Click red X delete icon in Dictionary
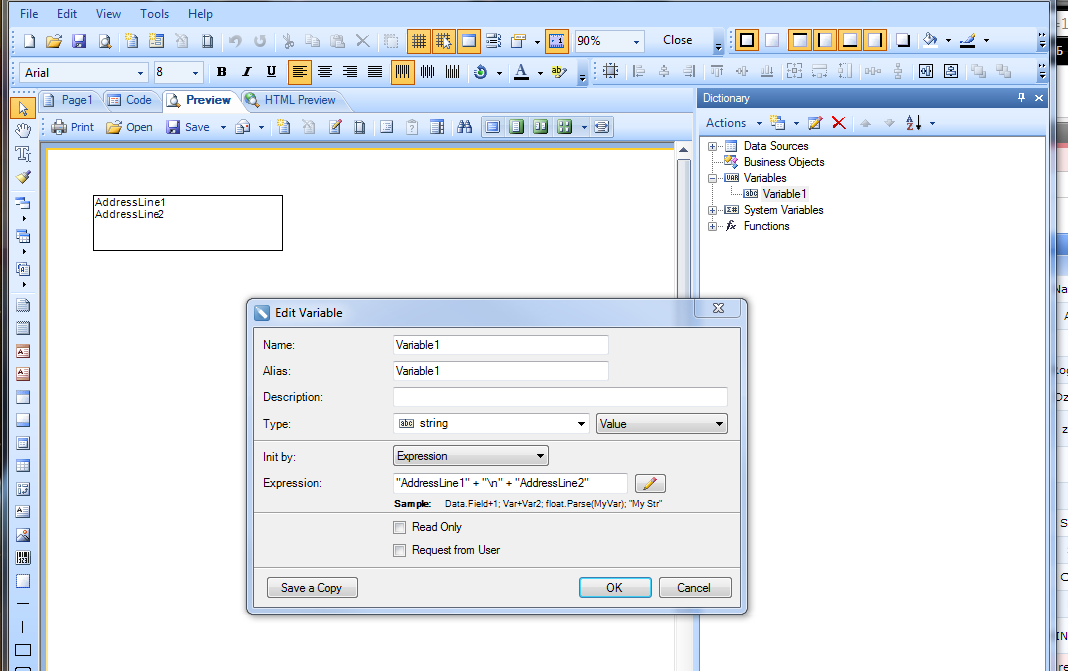 [839, 123]
